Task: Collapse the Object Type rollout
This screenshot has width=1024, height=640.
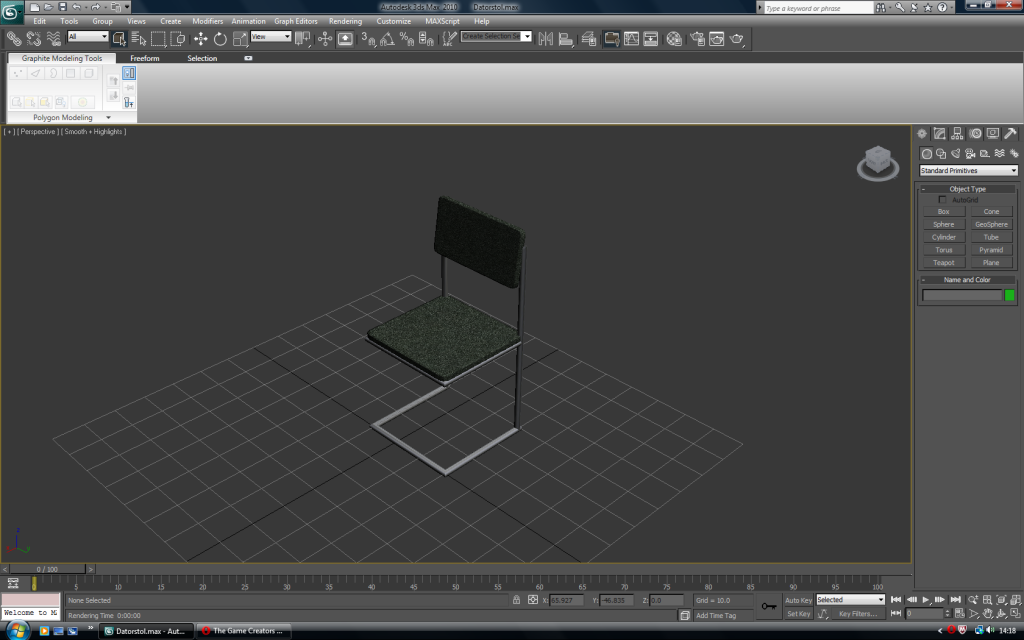Action: pos(967,189)
